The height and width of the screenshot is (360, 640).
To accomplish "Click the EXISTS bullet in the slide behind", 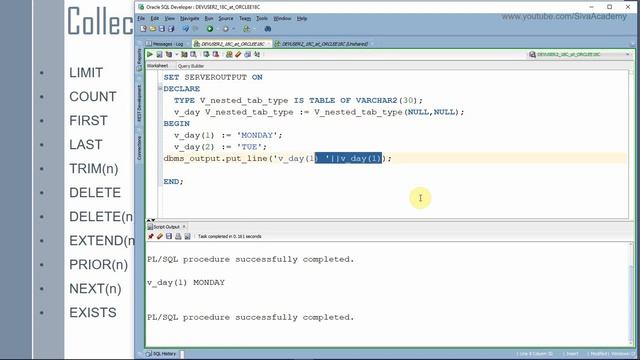I will click(93, 313).
